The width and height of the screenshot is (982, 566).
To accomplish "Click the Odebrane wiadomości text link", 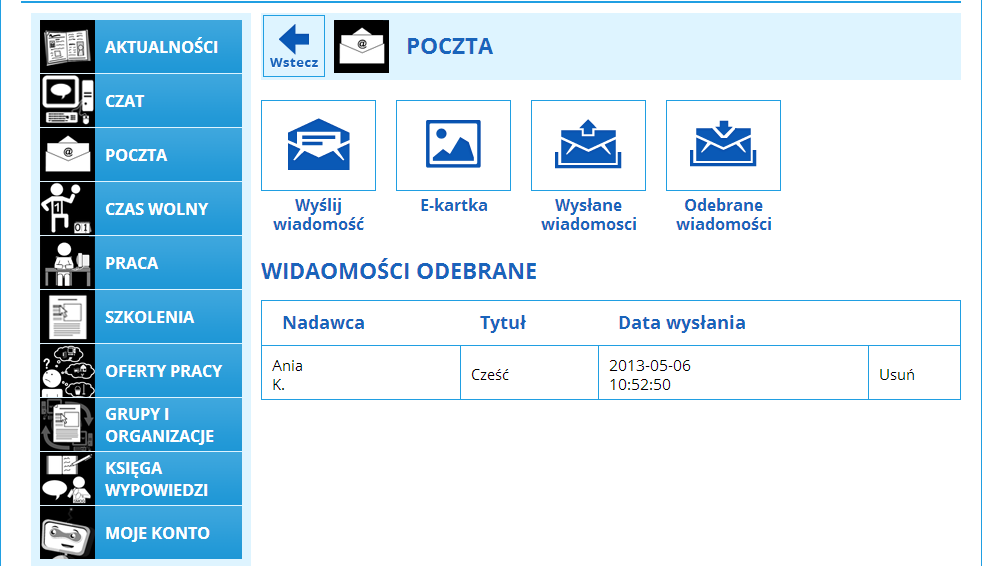I will [x=723, y=215].
